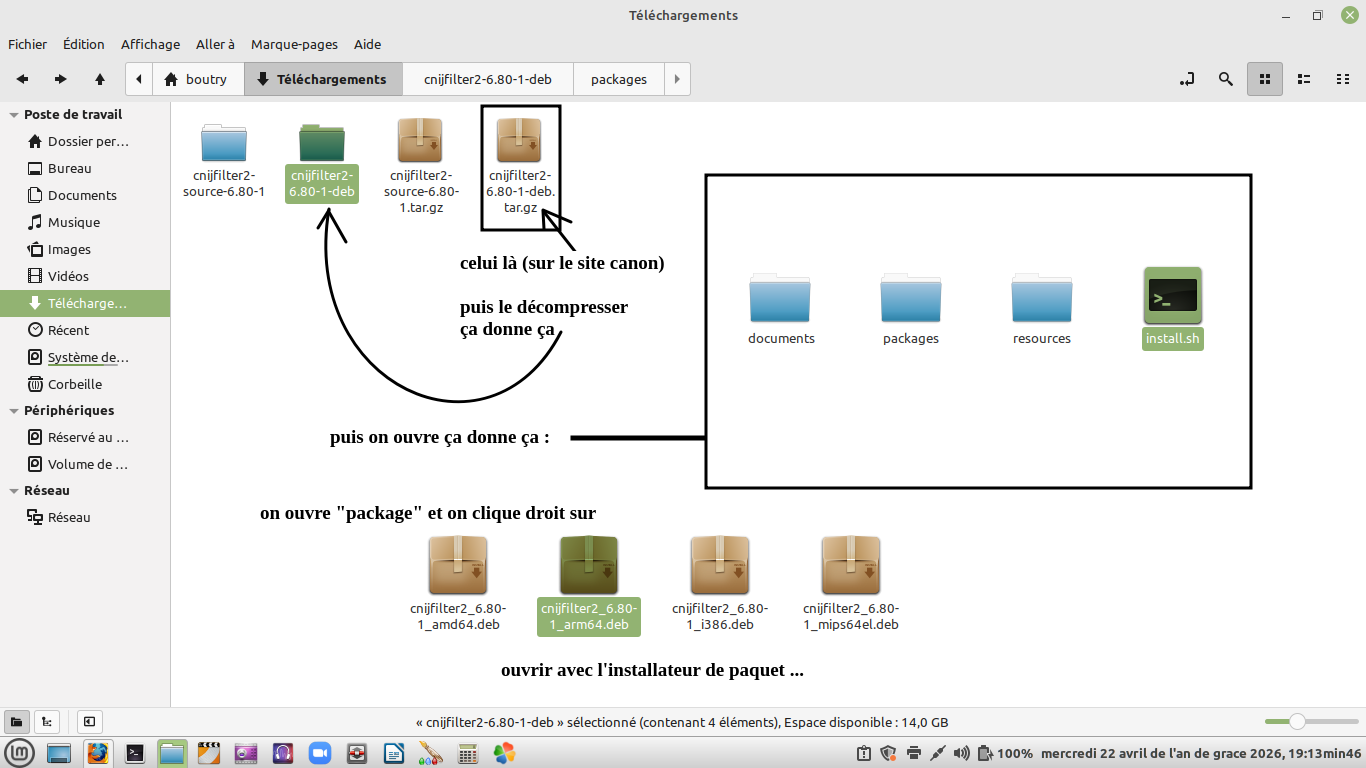Go back using the back arrow

[22, 79]
